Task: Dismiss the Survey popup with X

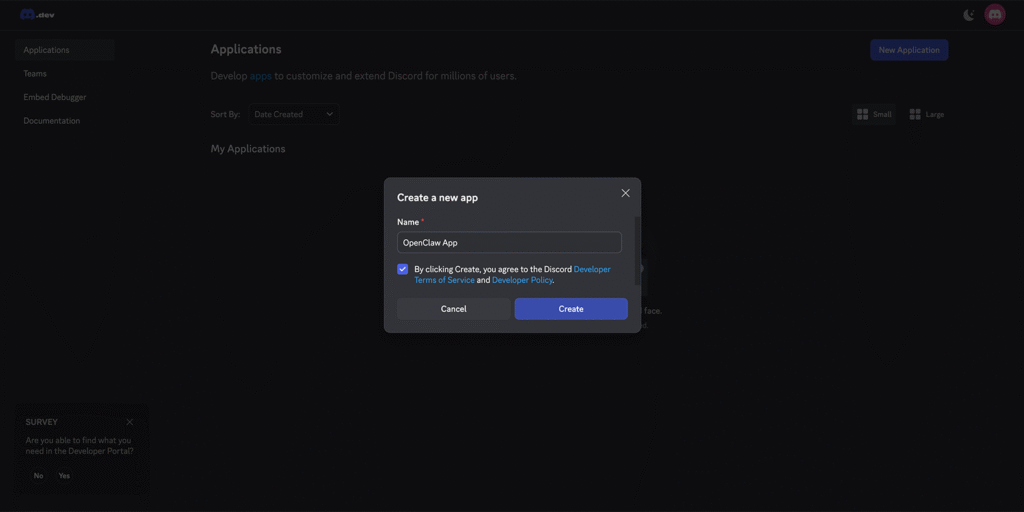Action: pyautogui.click(x=129, y=422)
